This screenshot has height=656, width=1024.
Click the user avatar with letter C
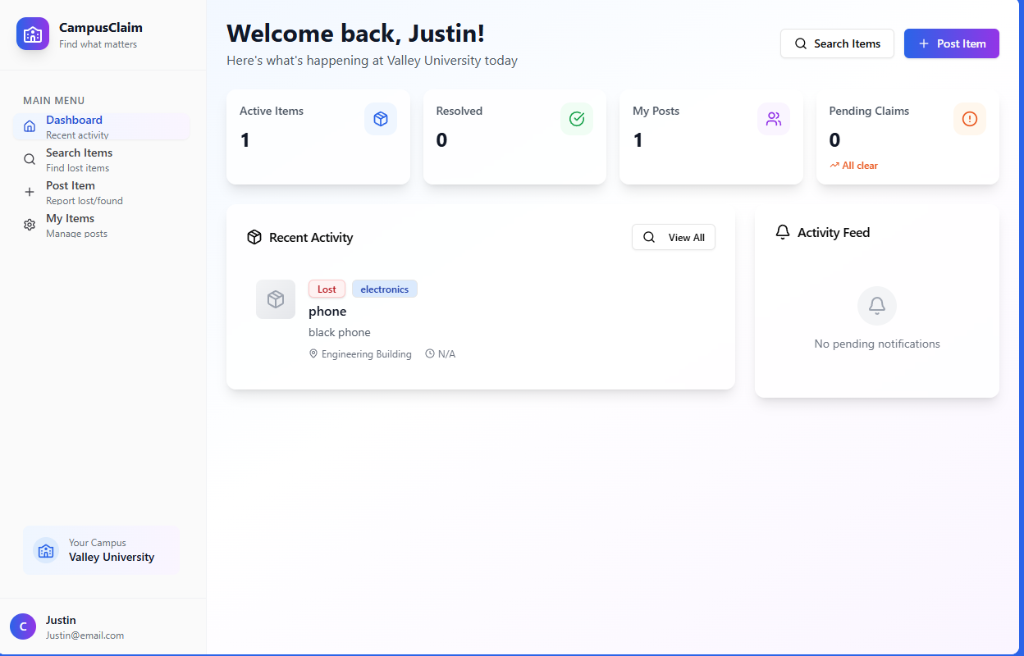[23, 627]
